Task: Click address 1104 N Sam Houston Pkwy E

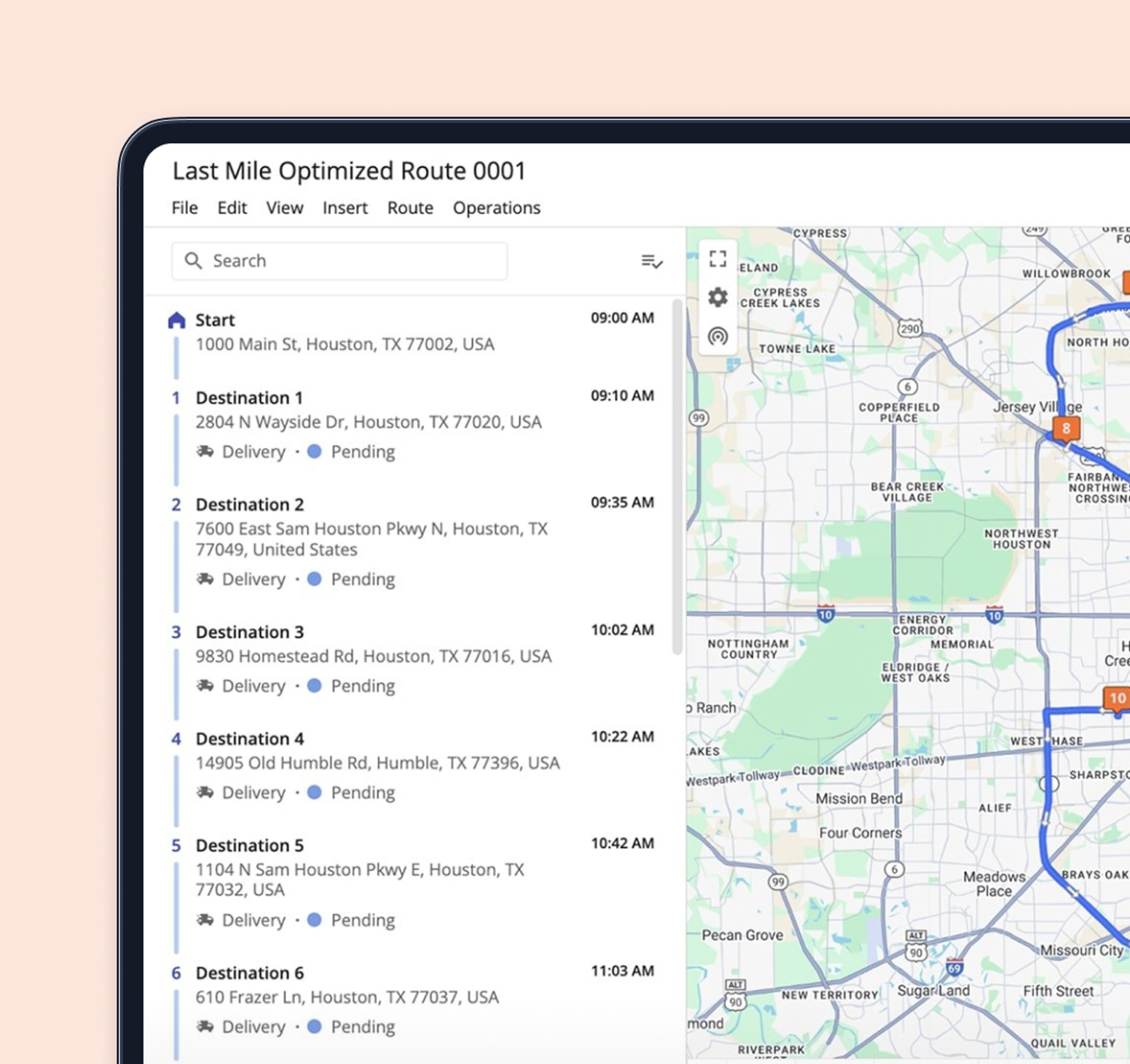Action: pos(360,879)
